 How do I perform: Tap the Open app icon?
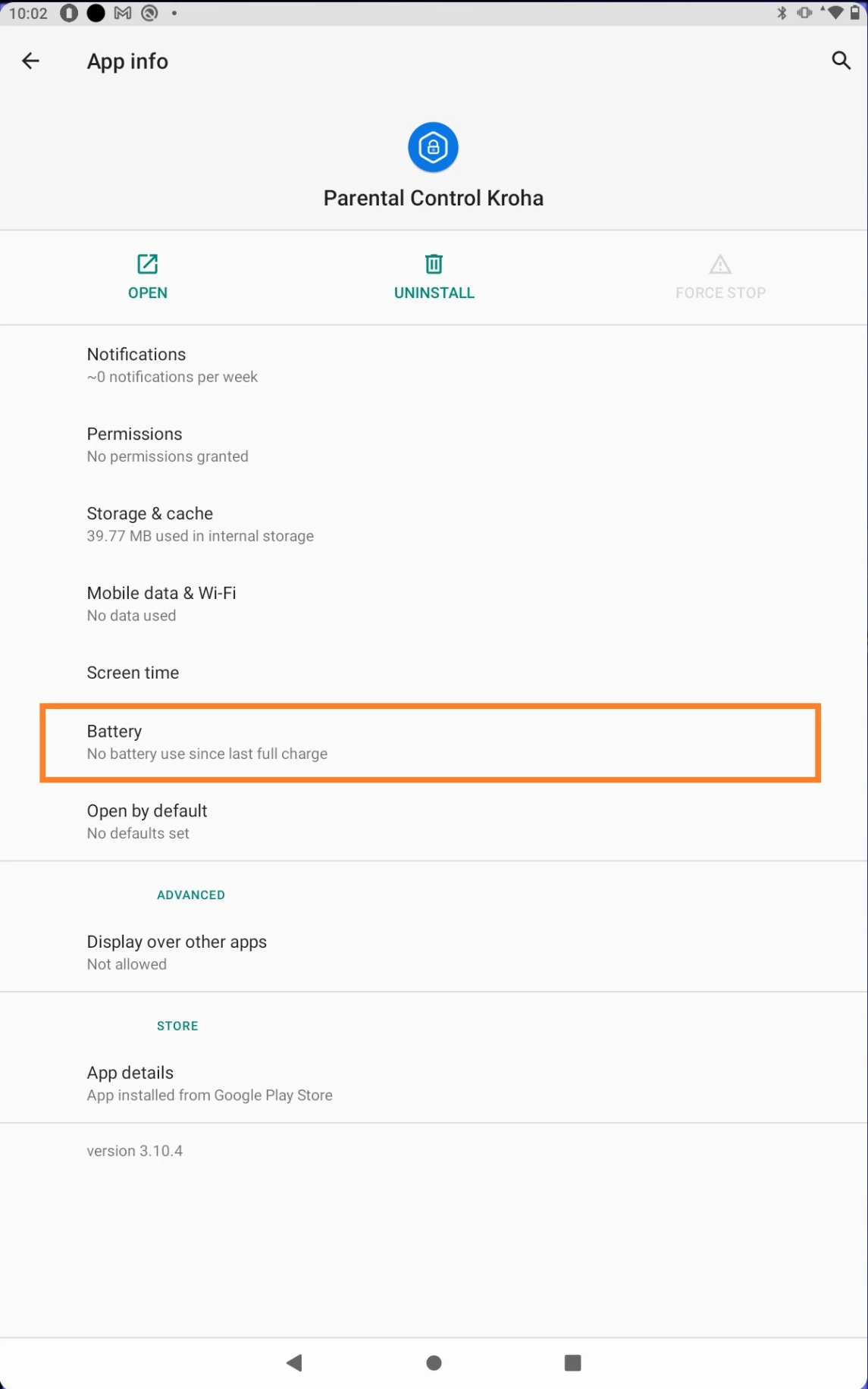147,264
